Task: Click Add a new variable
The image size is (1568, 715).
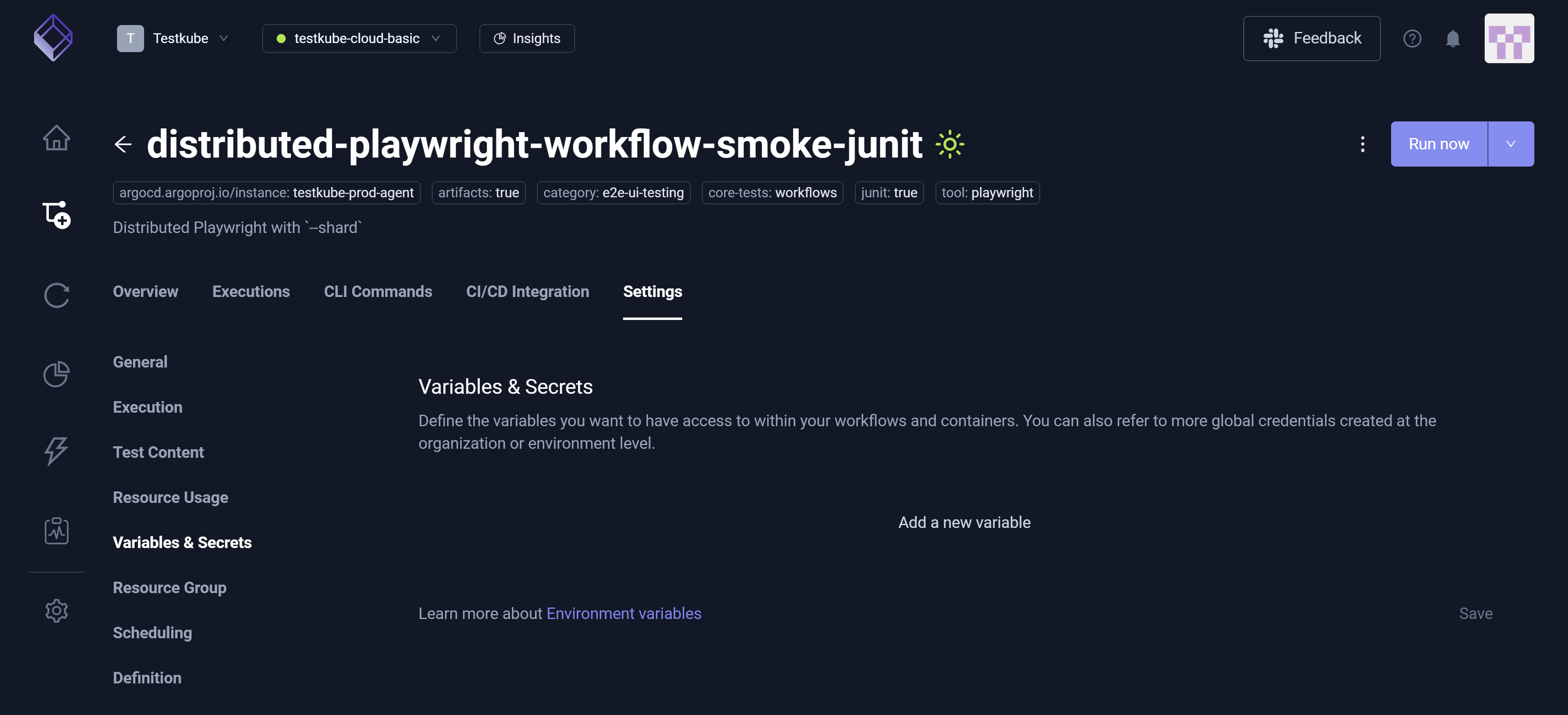Action: (963, 522)
